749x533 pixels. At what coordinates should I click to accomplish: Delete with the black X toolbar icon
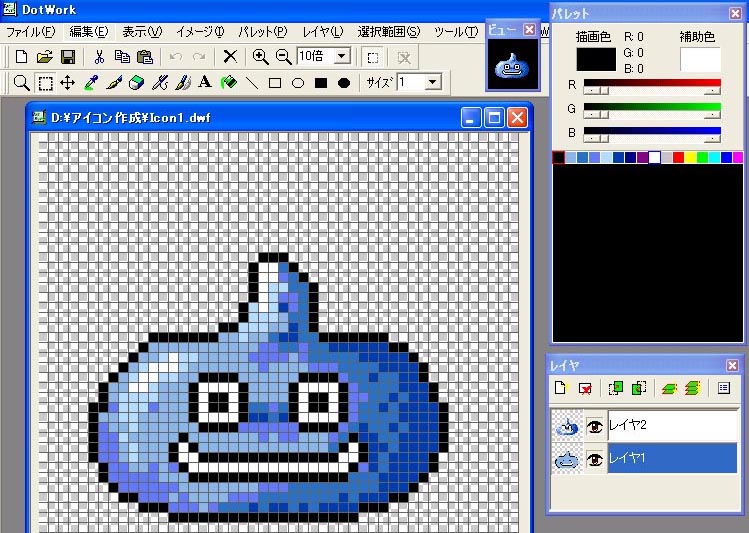230,57
